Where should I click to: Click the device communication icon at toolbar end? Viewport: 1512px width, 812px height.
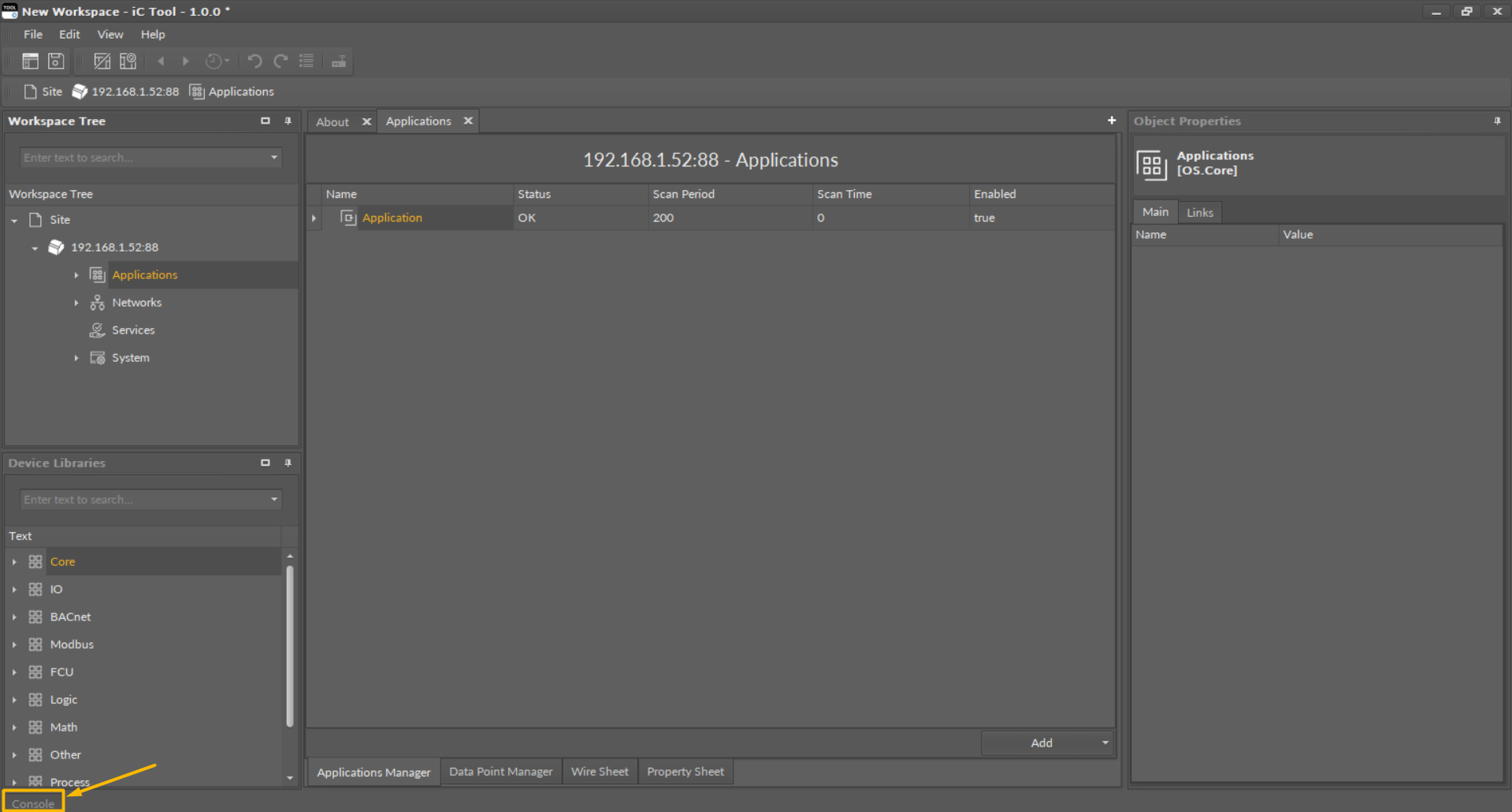338,61
